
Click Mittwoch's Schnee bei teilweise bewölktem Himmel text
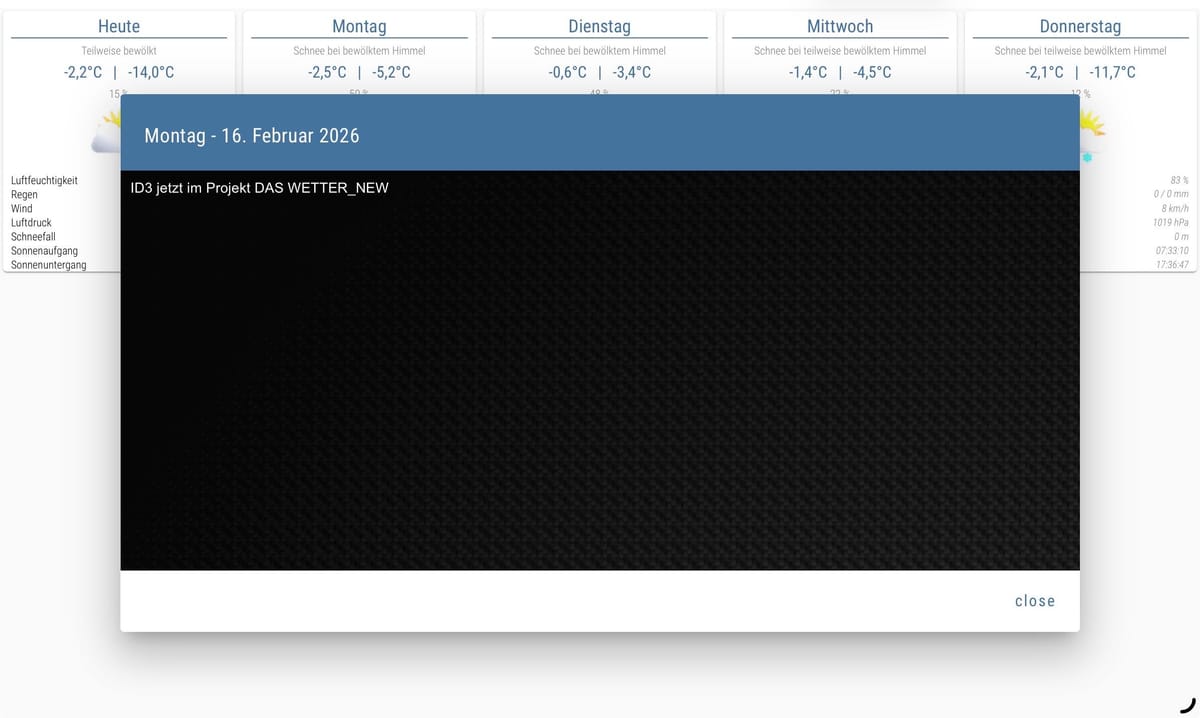pos(840,50)
